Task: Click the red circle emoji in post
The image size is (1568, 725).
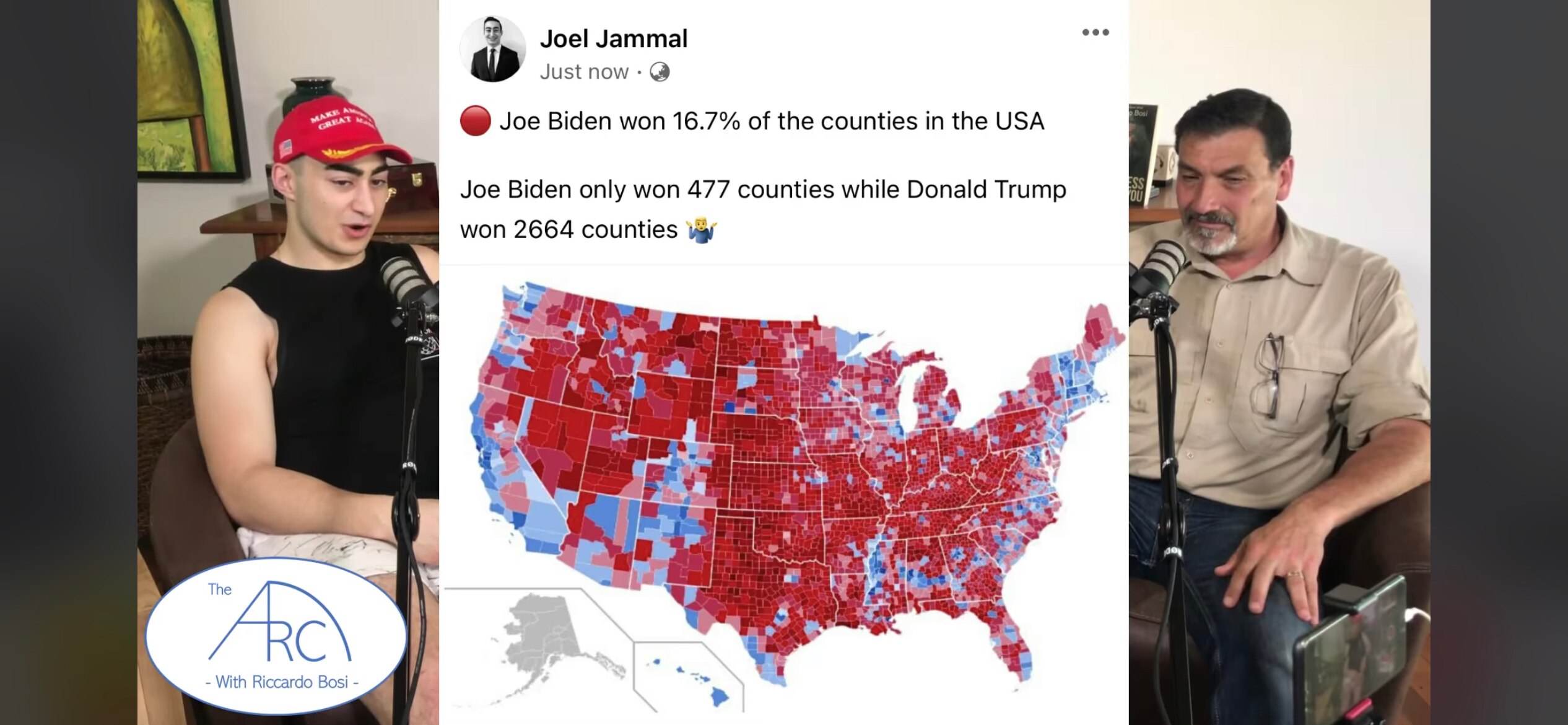Action: [475, 121]
